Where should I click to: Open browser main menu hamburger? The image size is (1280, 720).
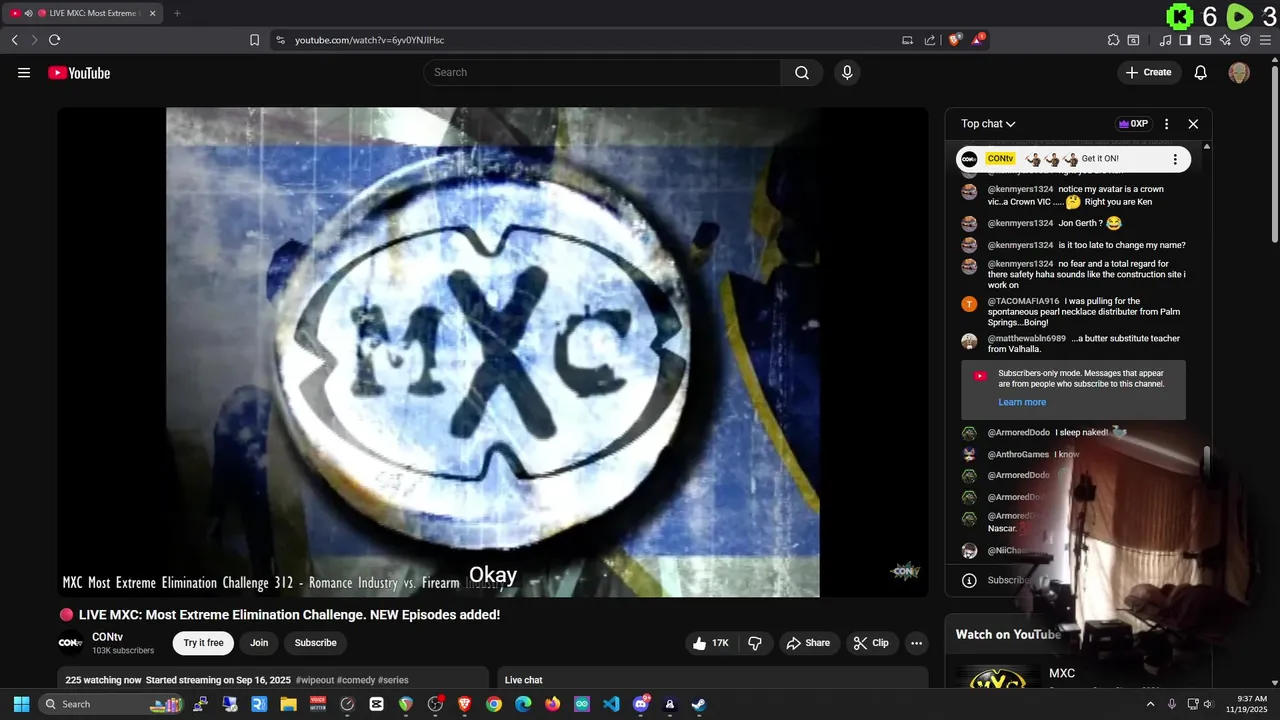pos(1266,40)
